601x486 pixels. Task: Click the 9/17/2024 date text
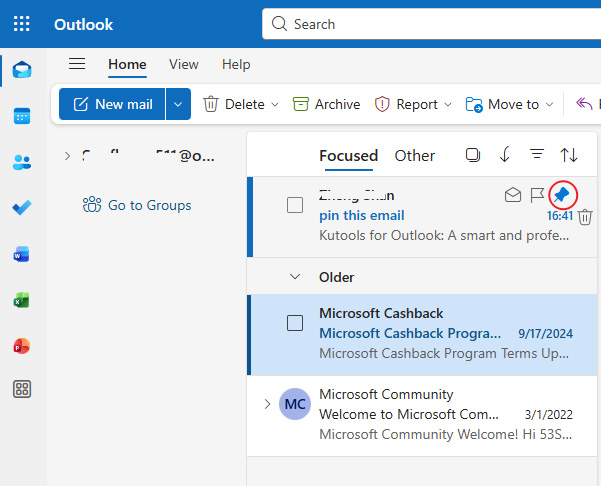coord(545,333)
